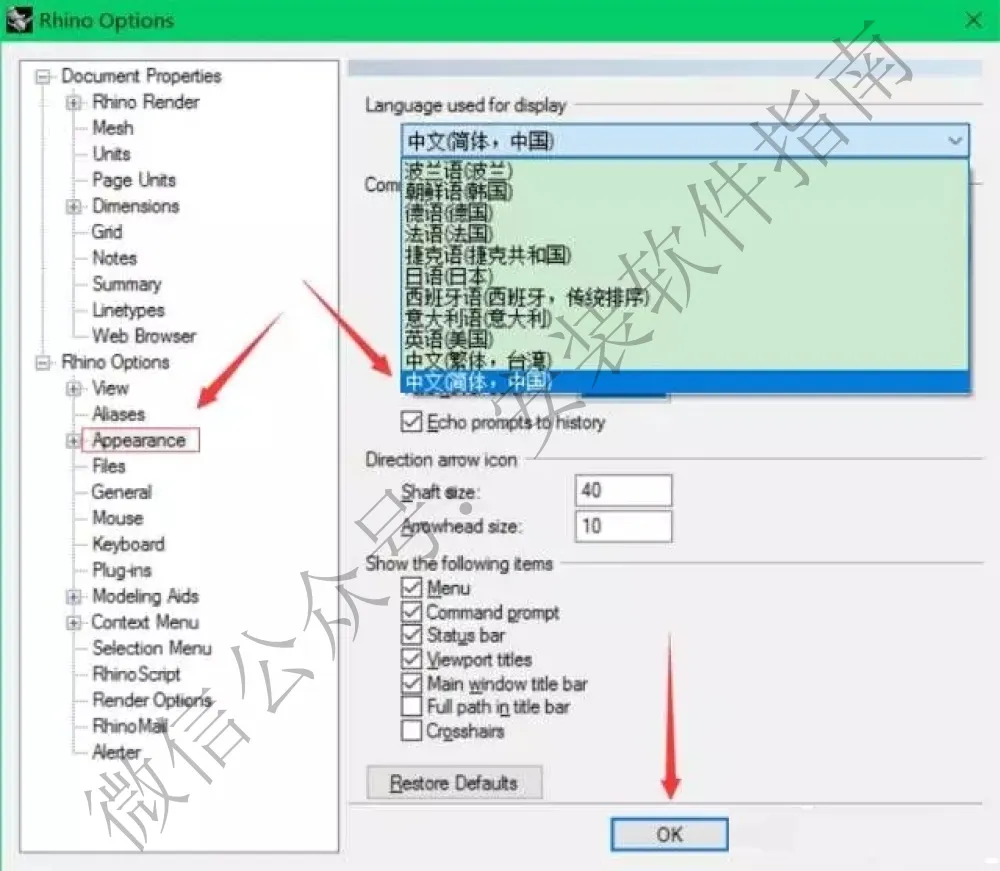This screenshot has width=1000, height=871.
Task: Click the Arrowhead size input field
Action: pyautogui.click(x=623, y=526)
